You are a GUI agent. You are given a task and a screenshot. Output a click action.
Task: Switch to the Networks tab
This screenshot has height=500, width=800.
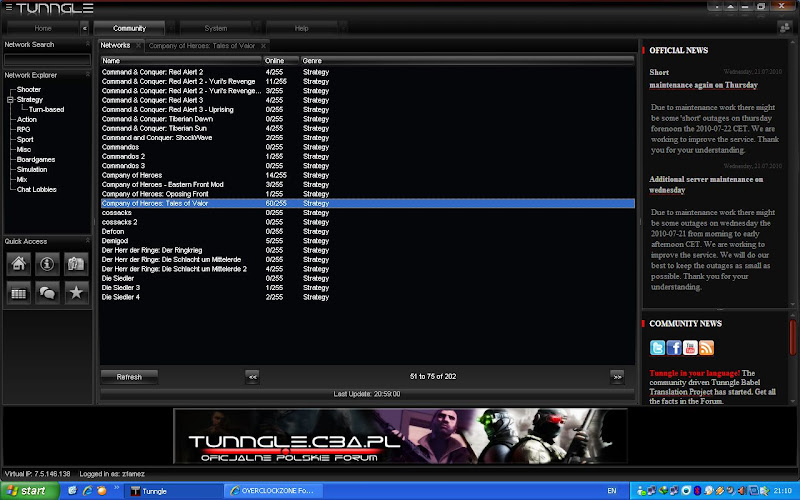click(x=115, y=45)
